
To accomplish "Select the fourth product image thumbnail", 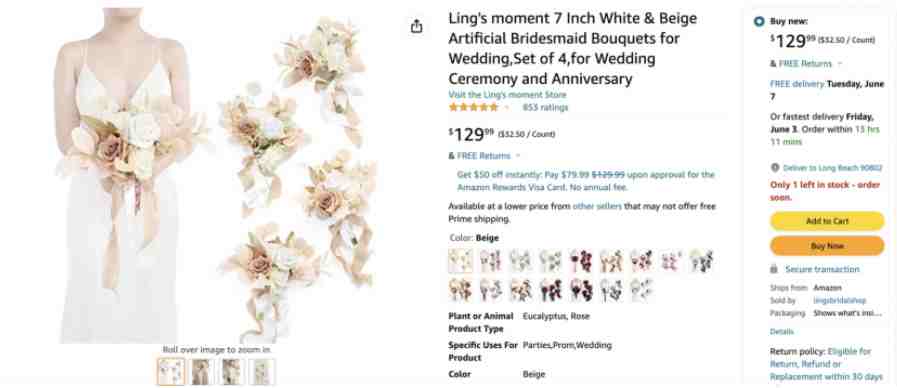I will [x=261, y=371].
